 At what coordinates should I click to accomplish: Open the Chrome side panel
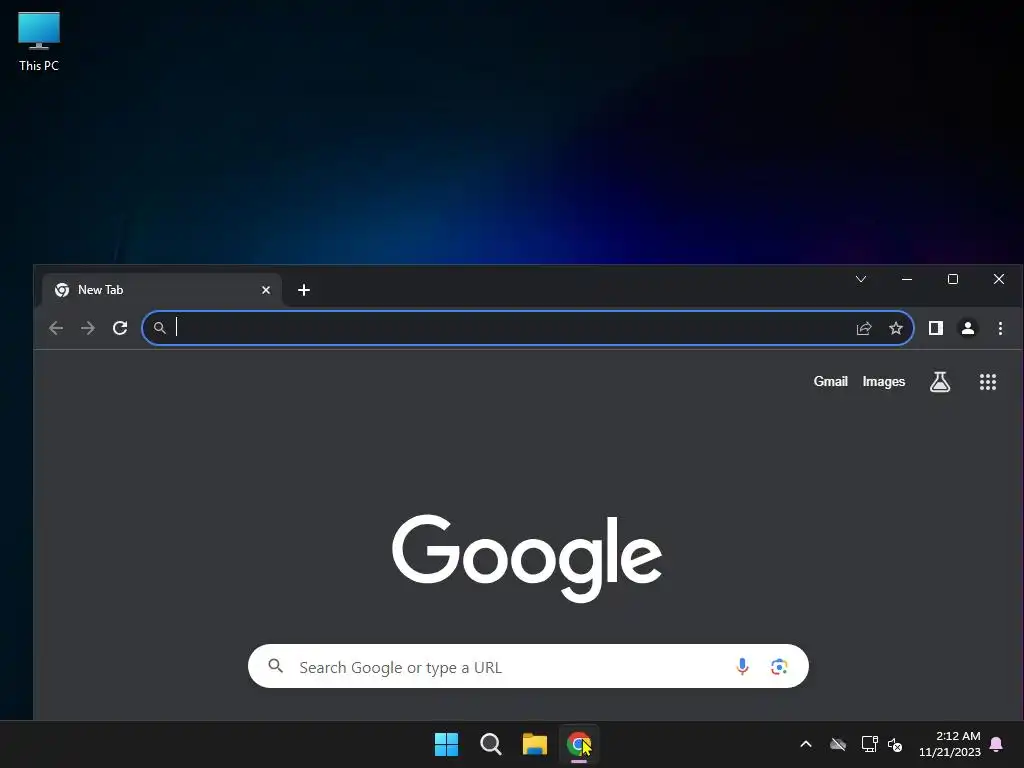(x=936, y=328)
